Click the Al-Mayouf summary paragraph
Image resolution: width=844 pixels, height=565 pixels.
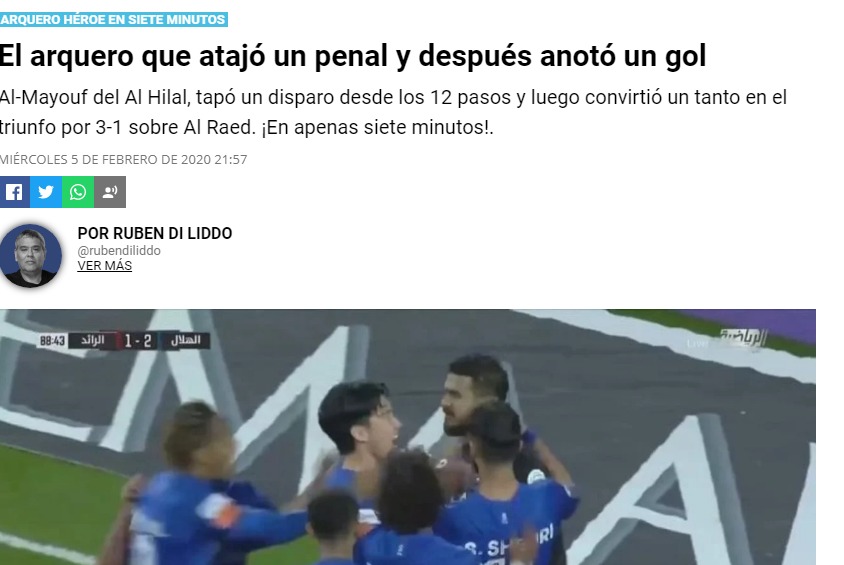(393, 112)
